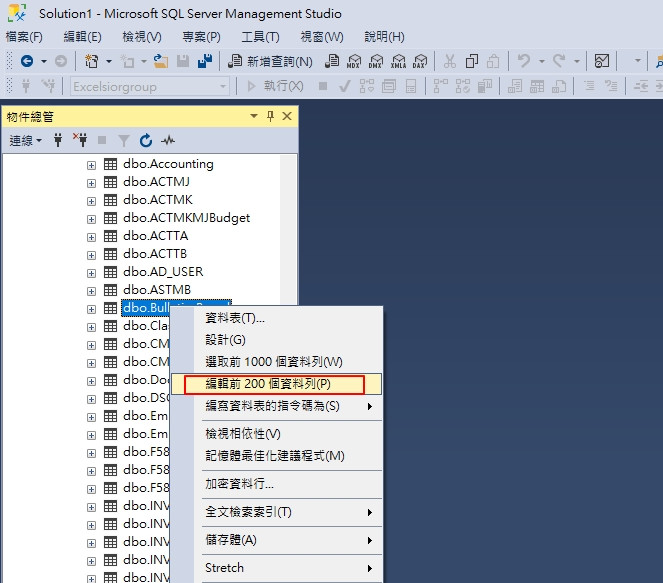Open the XMLA query icon

[x=398, y=61]
